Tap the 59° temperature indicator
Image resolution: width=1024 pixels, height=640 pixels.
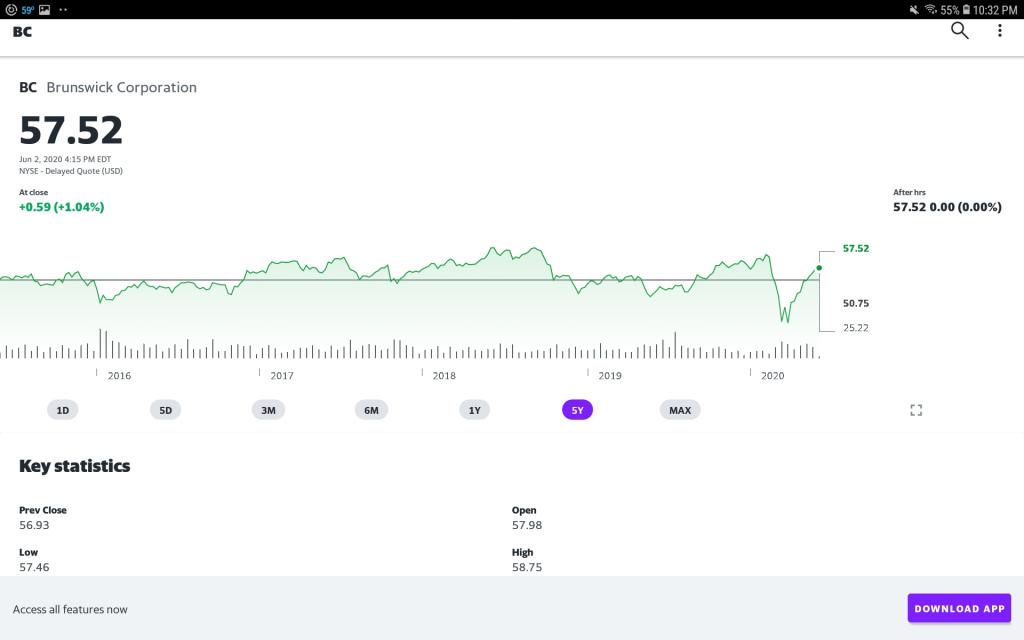coord(27,10)
